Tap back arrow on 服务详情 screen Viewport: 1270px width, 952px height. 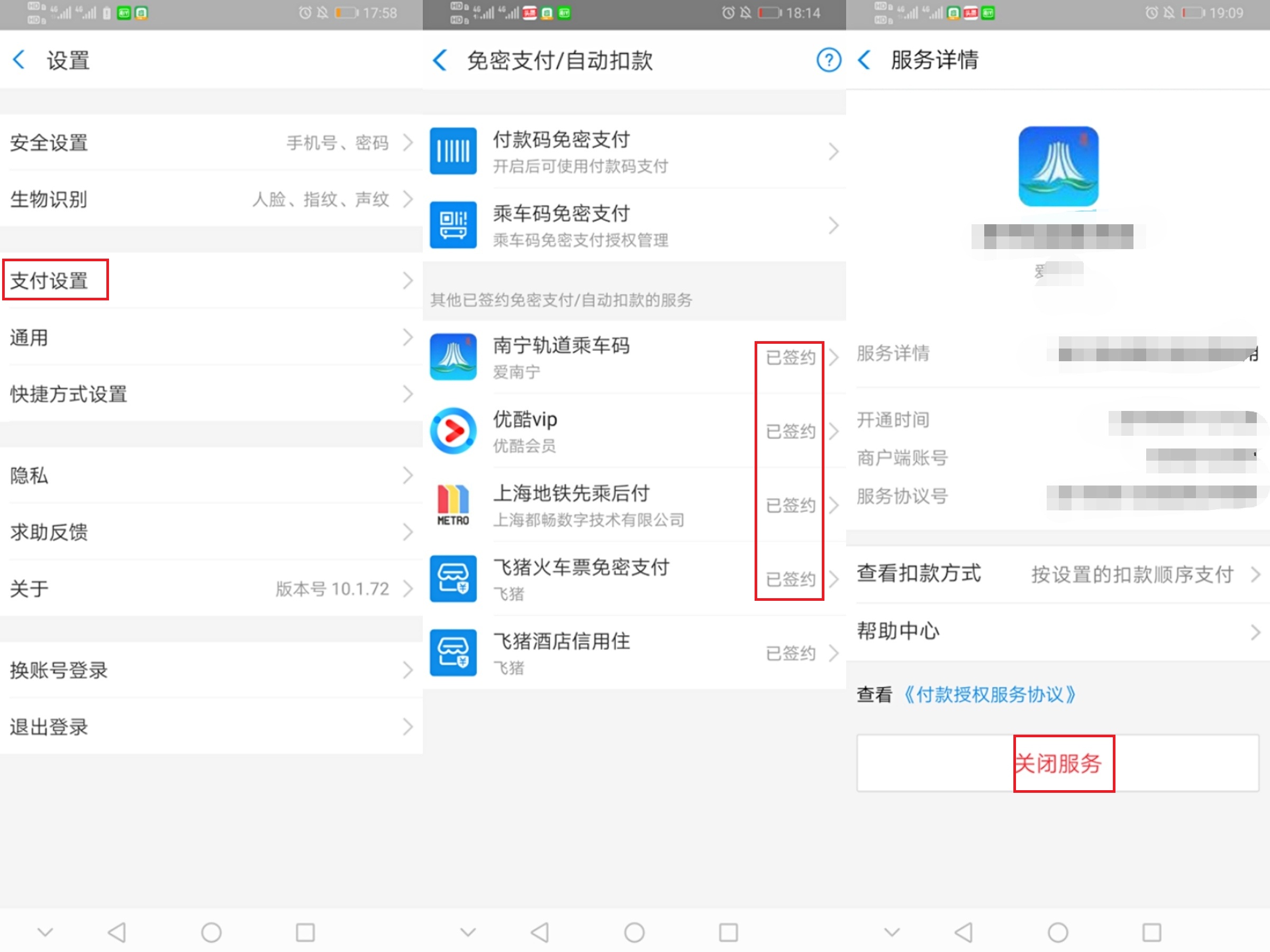[x=864, y=60]
